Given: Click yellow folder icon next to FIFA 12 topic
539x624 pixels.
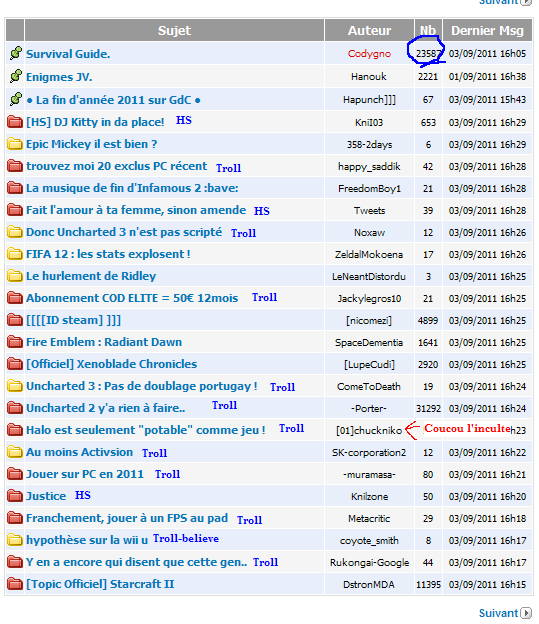Looking at the screenshot, I should (x=15, y=254).
